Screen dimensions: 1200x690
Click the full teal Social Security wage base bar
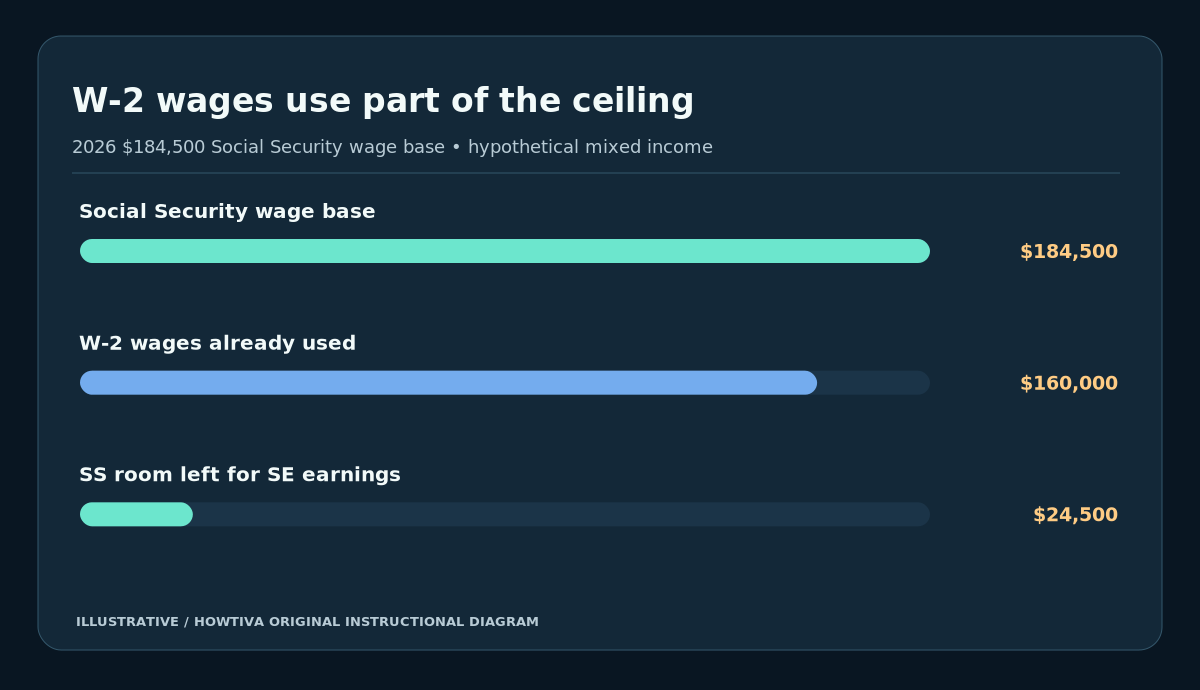[505, 251]
